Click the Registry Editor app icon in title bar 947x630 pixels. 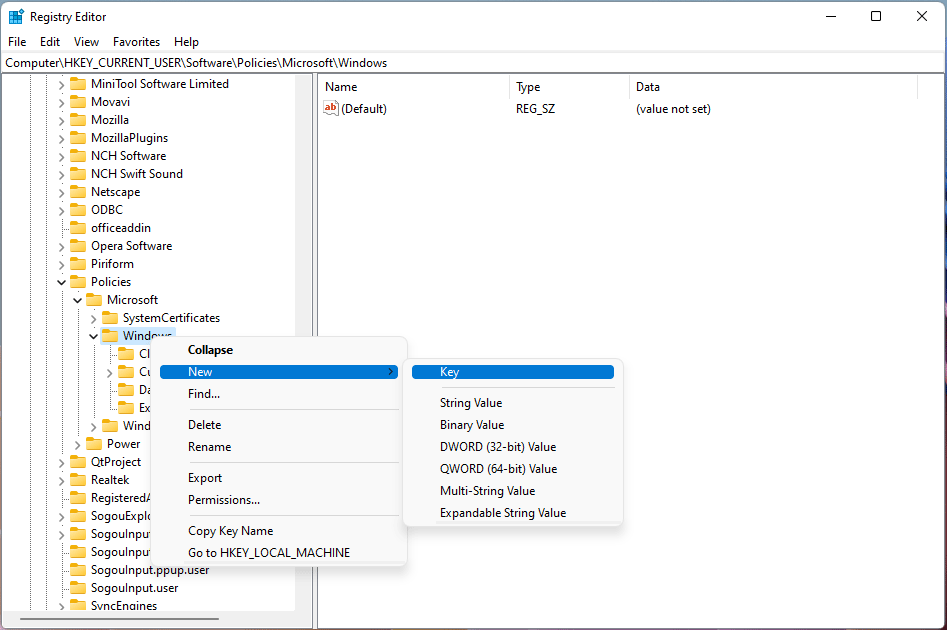click(16, 16)
